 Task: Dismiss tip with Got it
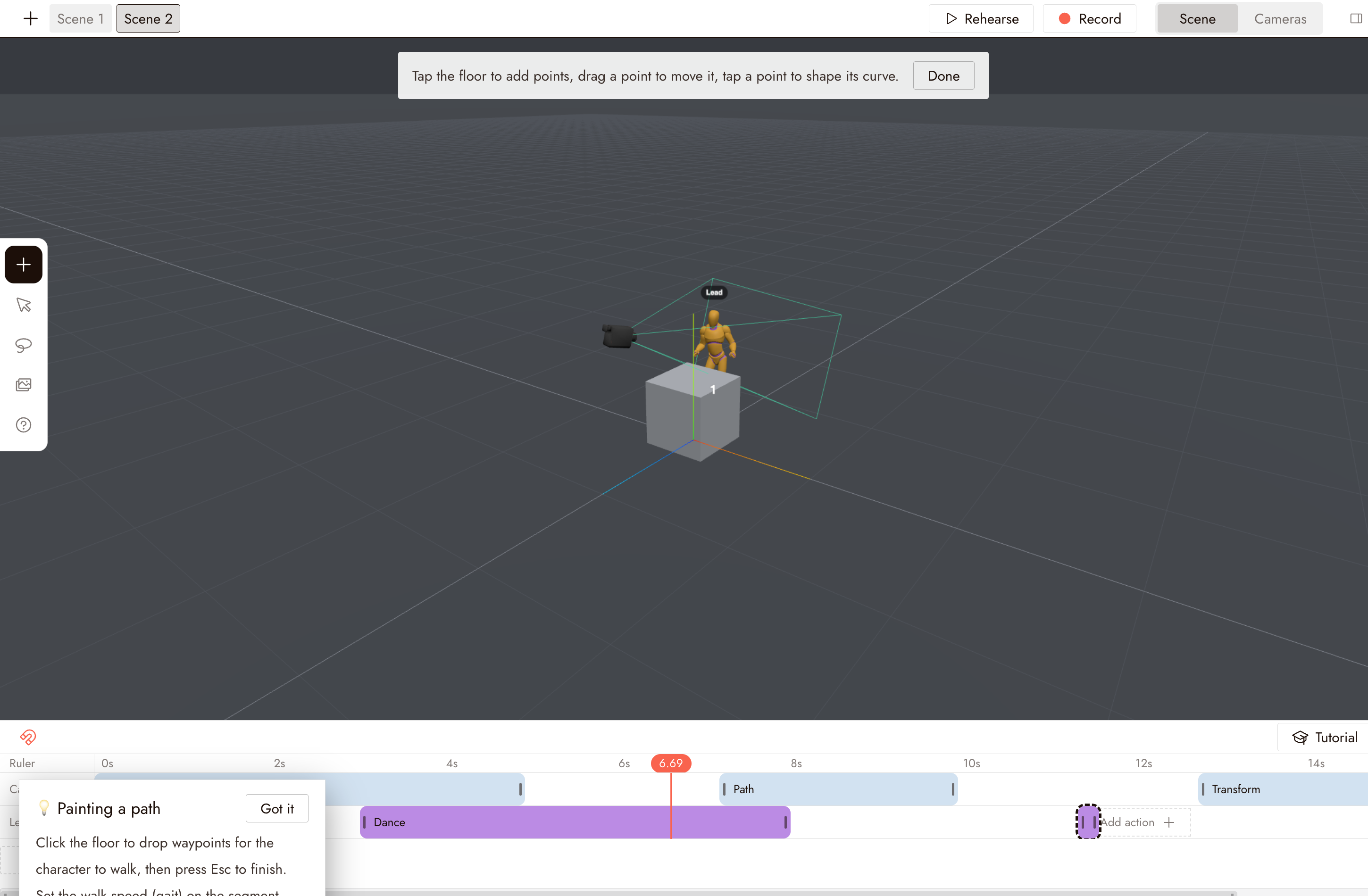(x=277, y=809)
